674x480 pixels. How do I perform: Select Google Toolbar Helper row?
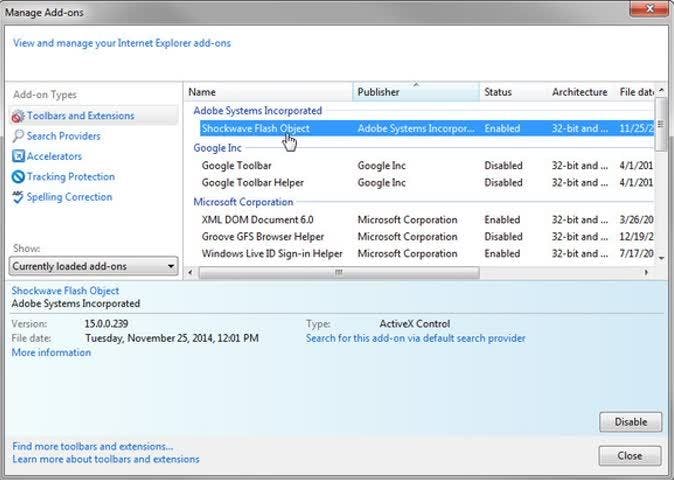252,183
